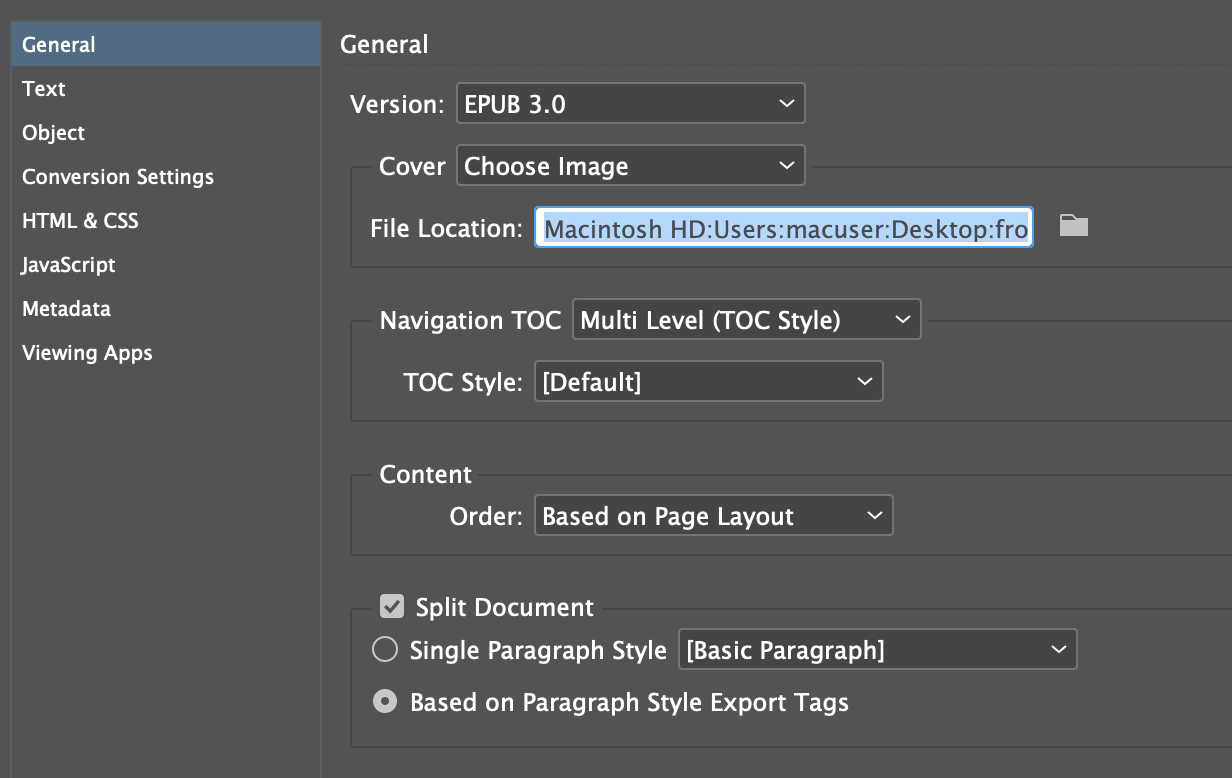Viewport: 1232px width, 778px height.
Task: Open the Object settings section
Action: pos(166,133)
